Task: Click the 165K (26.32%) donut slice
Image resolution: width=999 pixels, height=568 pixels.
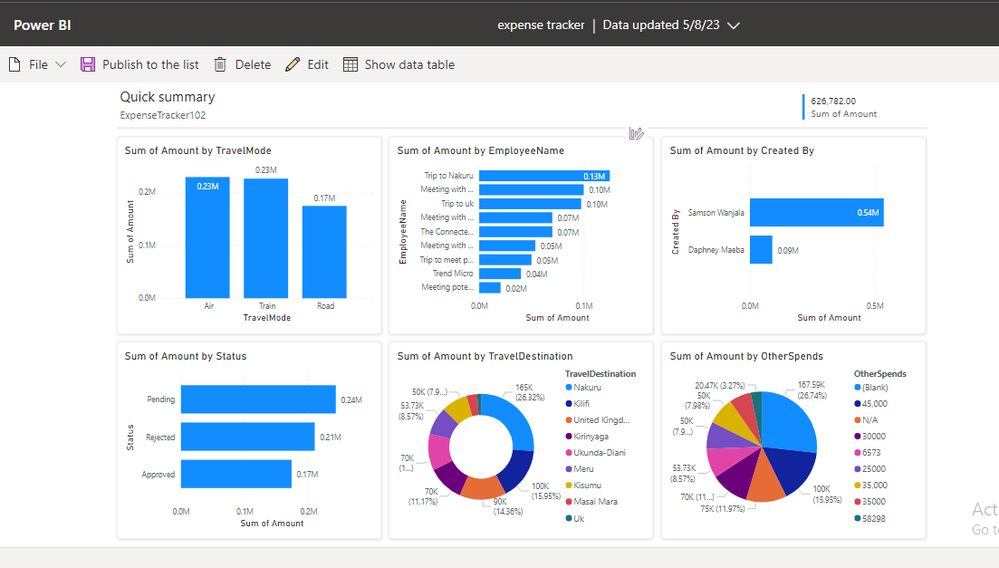Action: pyautogui.click(x=514, y=418)
